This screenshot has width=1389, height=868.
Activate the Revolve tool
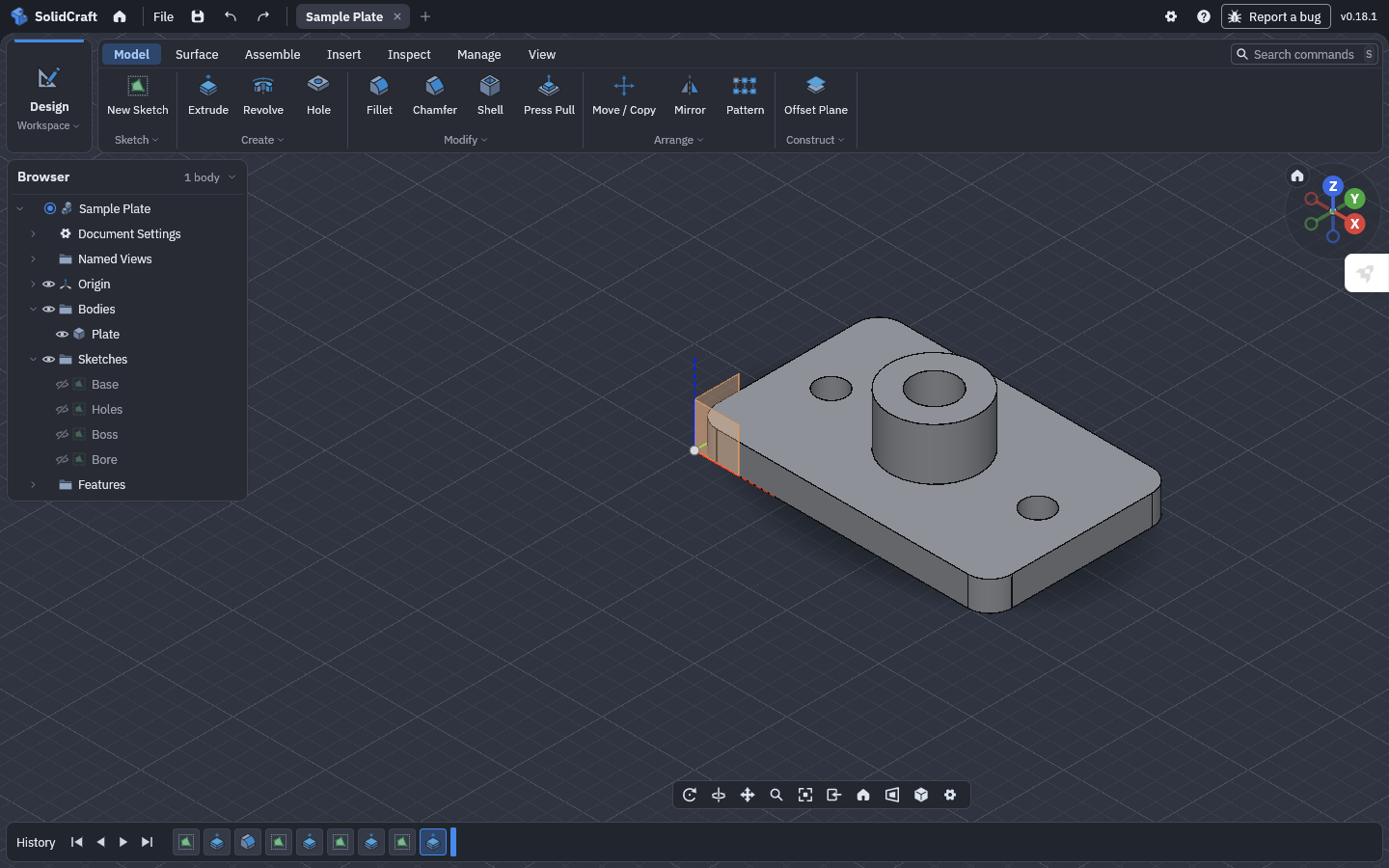(263, 96)
